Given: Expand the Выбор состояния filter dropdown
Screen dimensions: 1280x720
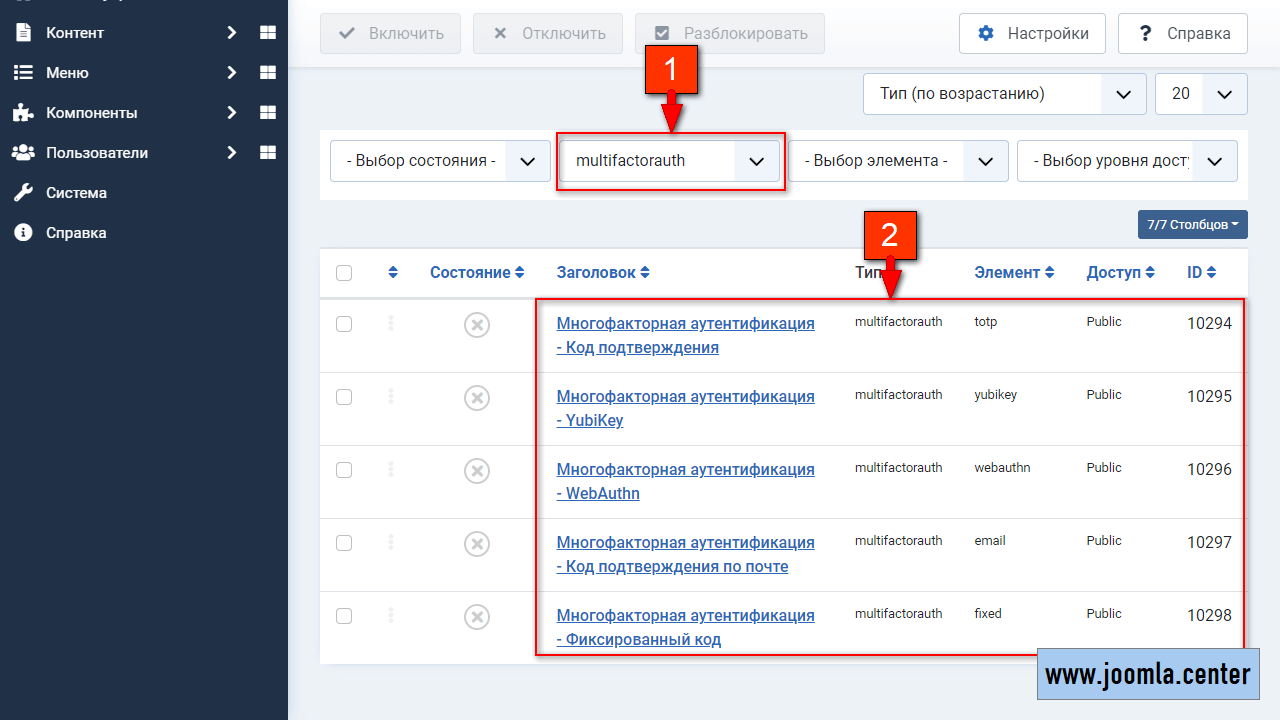Looking at the screenshot, I should [440, 161].
